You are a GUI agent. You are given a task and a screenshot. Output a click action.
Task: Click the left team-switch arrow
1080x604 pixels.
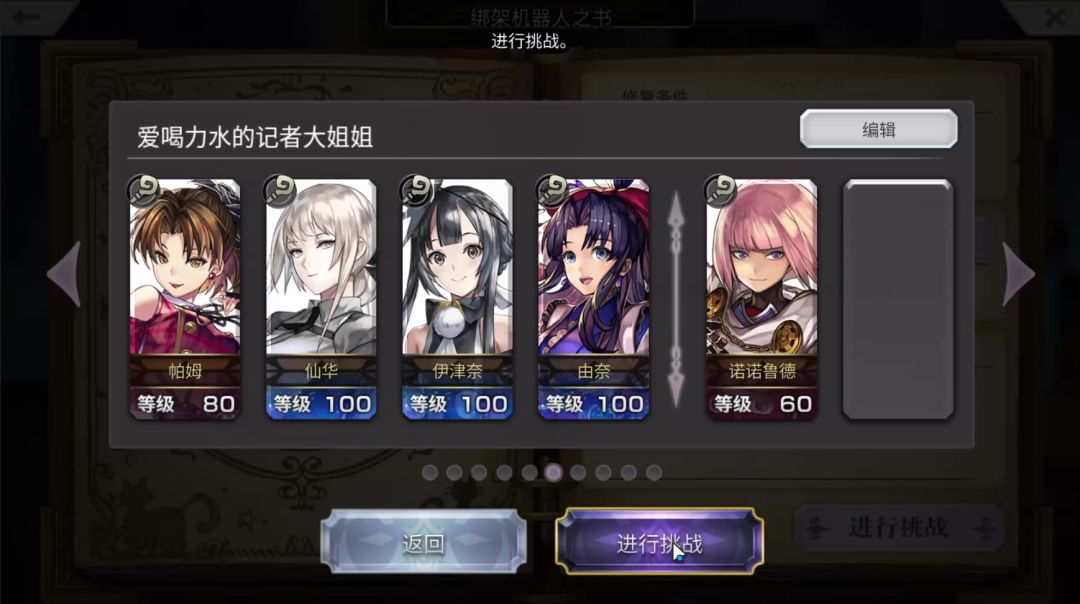(65, 273)
